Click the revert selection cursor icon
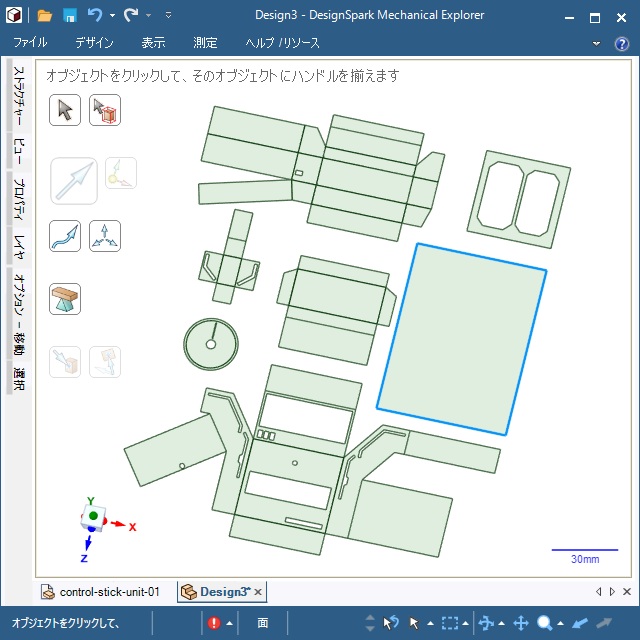 coord(391,623)
